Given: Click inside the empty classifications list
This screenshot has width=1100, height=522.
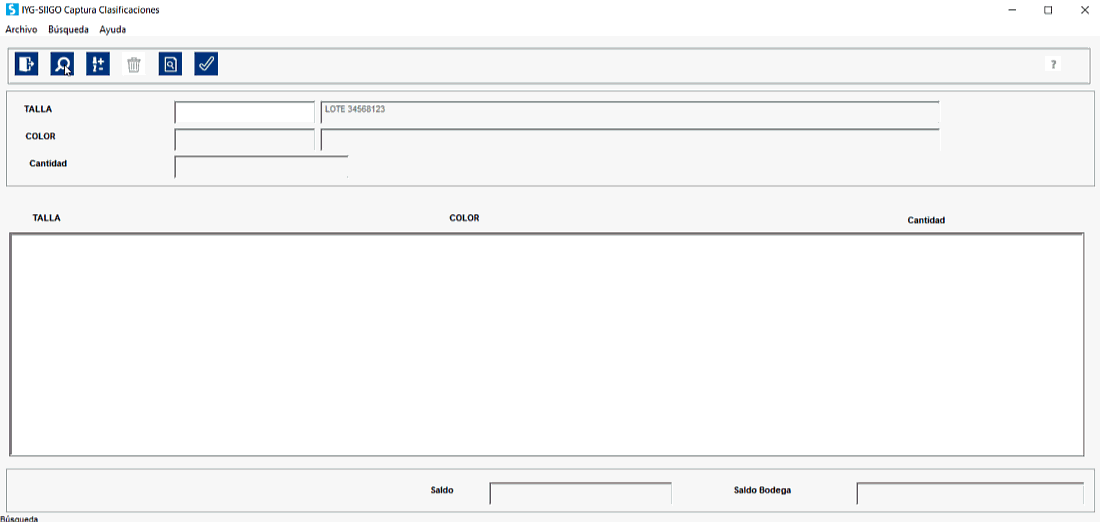Looking at the screenshot, I should tap(547, 344).
